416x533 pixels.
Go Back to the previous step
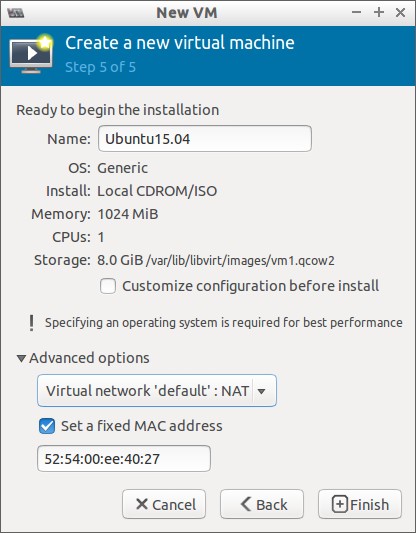[262, 504]
